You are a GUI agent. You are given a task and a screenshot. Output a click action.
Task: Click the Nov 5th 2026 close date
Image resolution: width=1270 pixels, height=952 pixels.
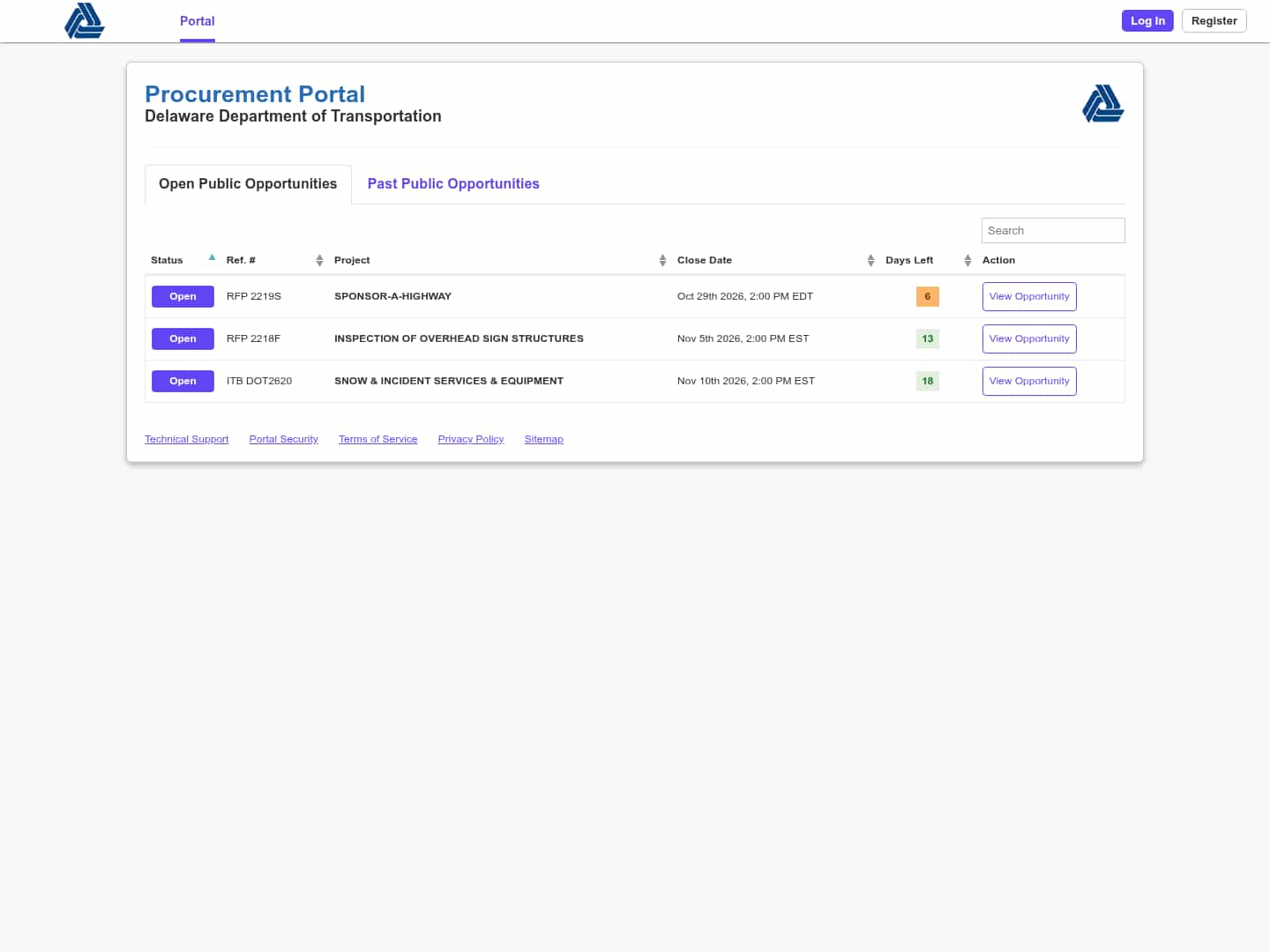click(743, 339)
